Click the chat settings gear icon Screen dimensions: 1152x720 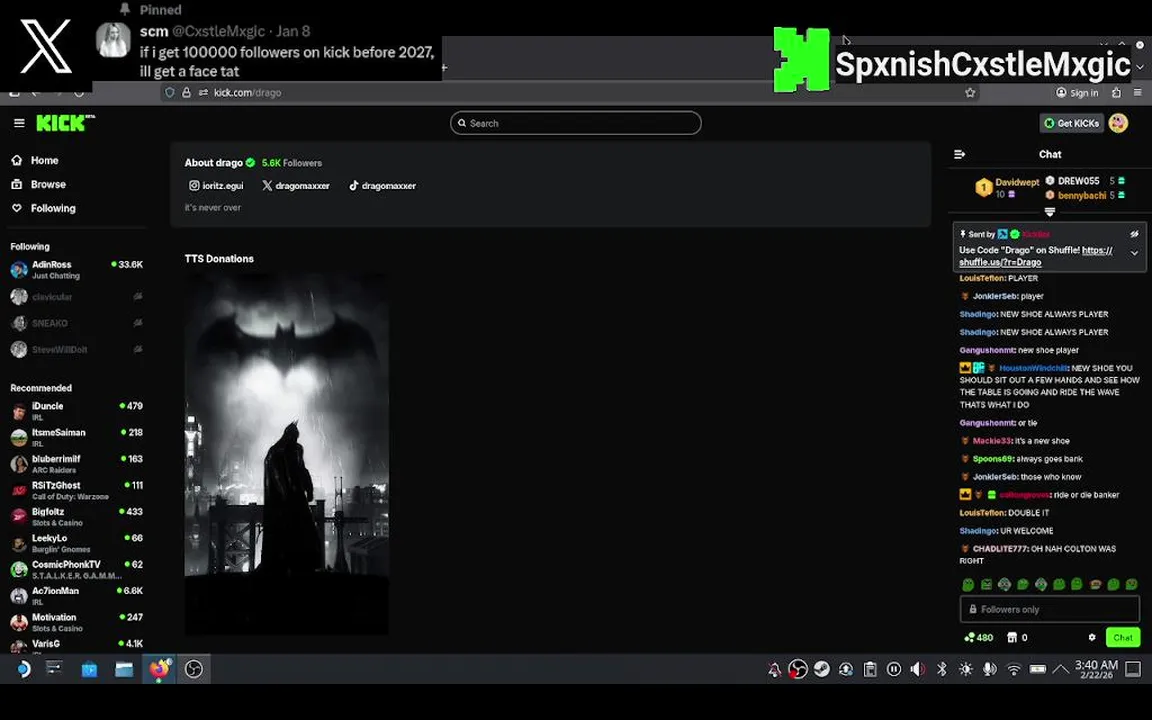pos(1092,638)
